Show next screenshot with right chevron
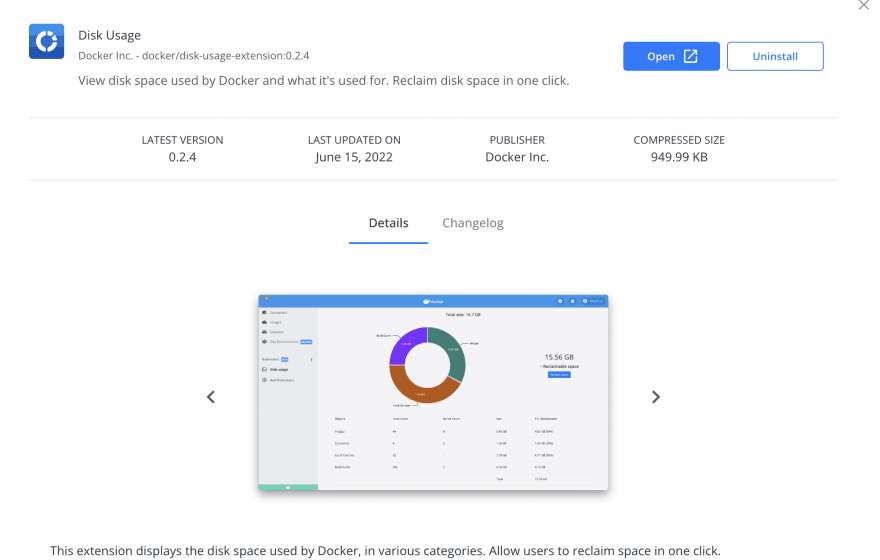 [656, 397]
